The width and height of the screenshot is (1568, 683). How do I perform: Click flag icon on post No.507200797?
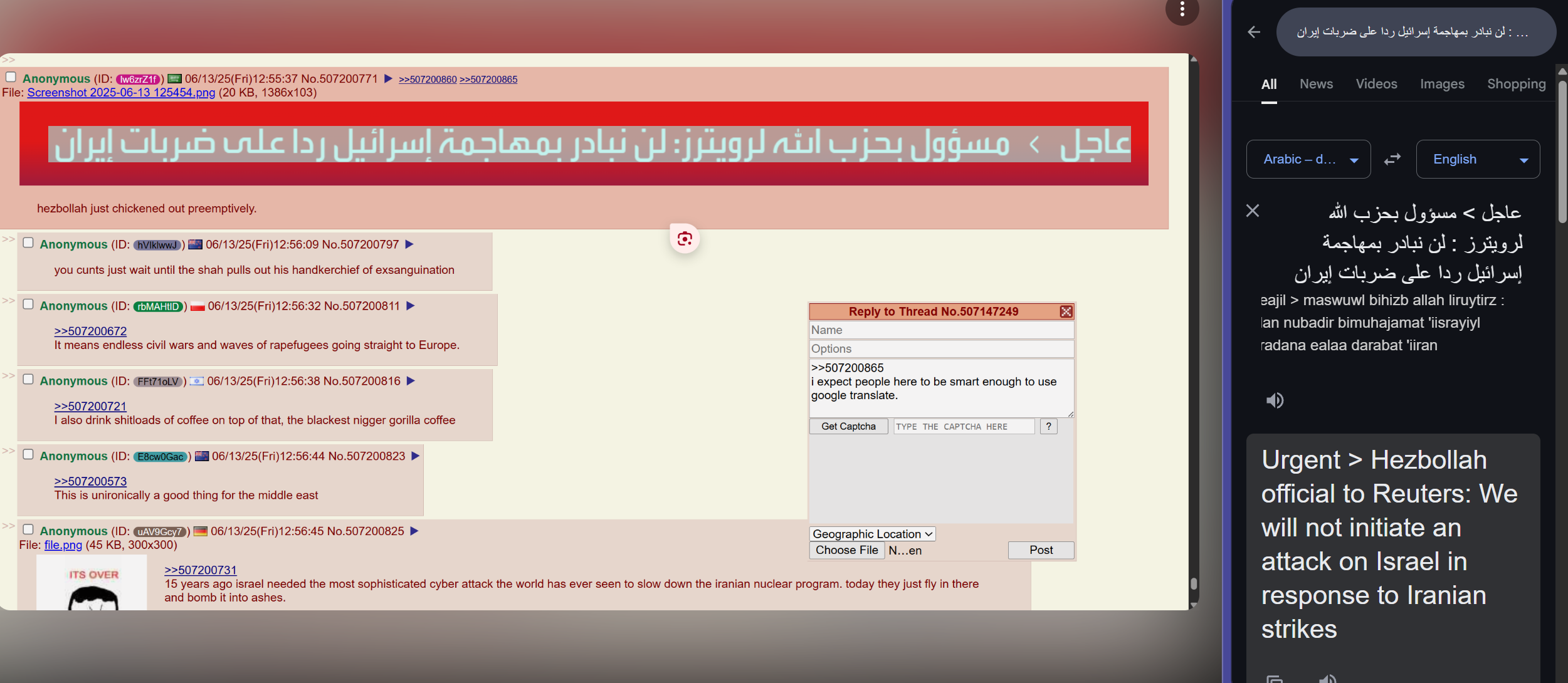click(196, 244)
